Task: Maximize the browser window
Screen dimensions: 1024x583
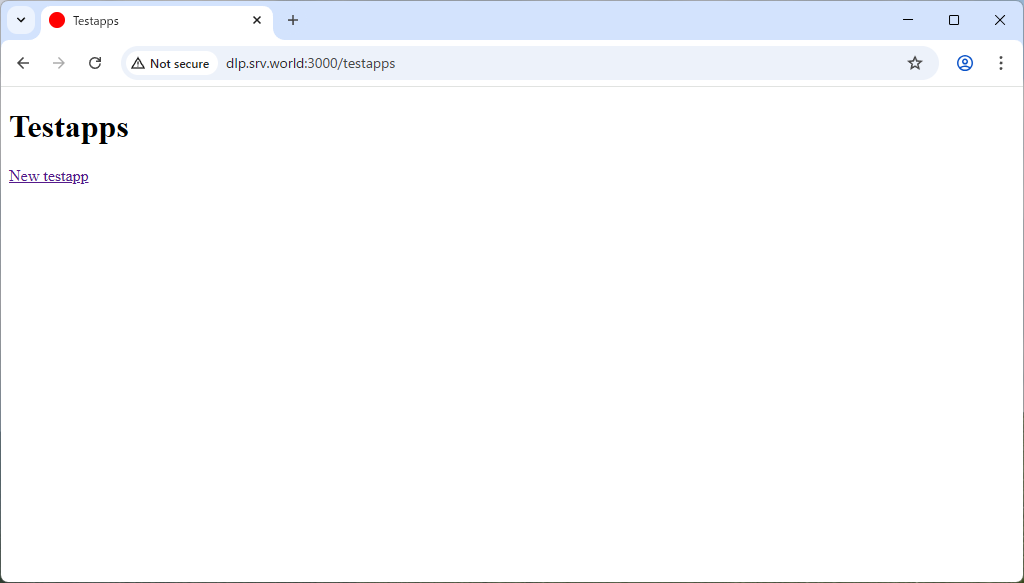Action: tap(954, 20)
